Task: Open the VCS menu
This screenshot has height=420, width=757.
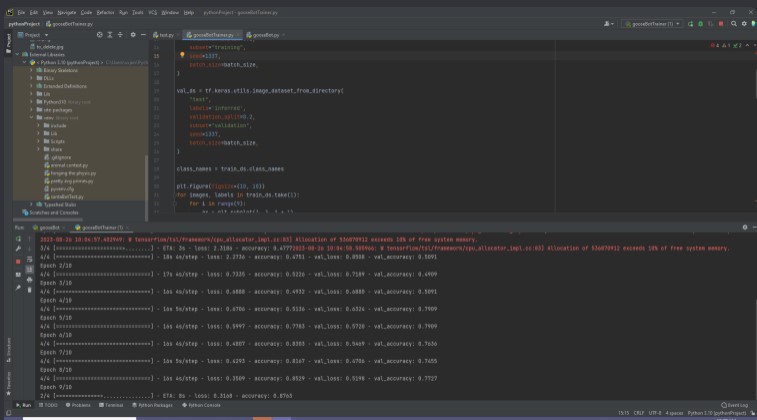Action: 153,13
